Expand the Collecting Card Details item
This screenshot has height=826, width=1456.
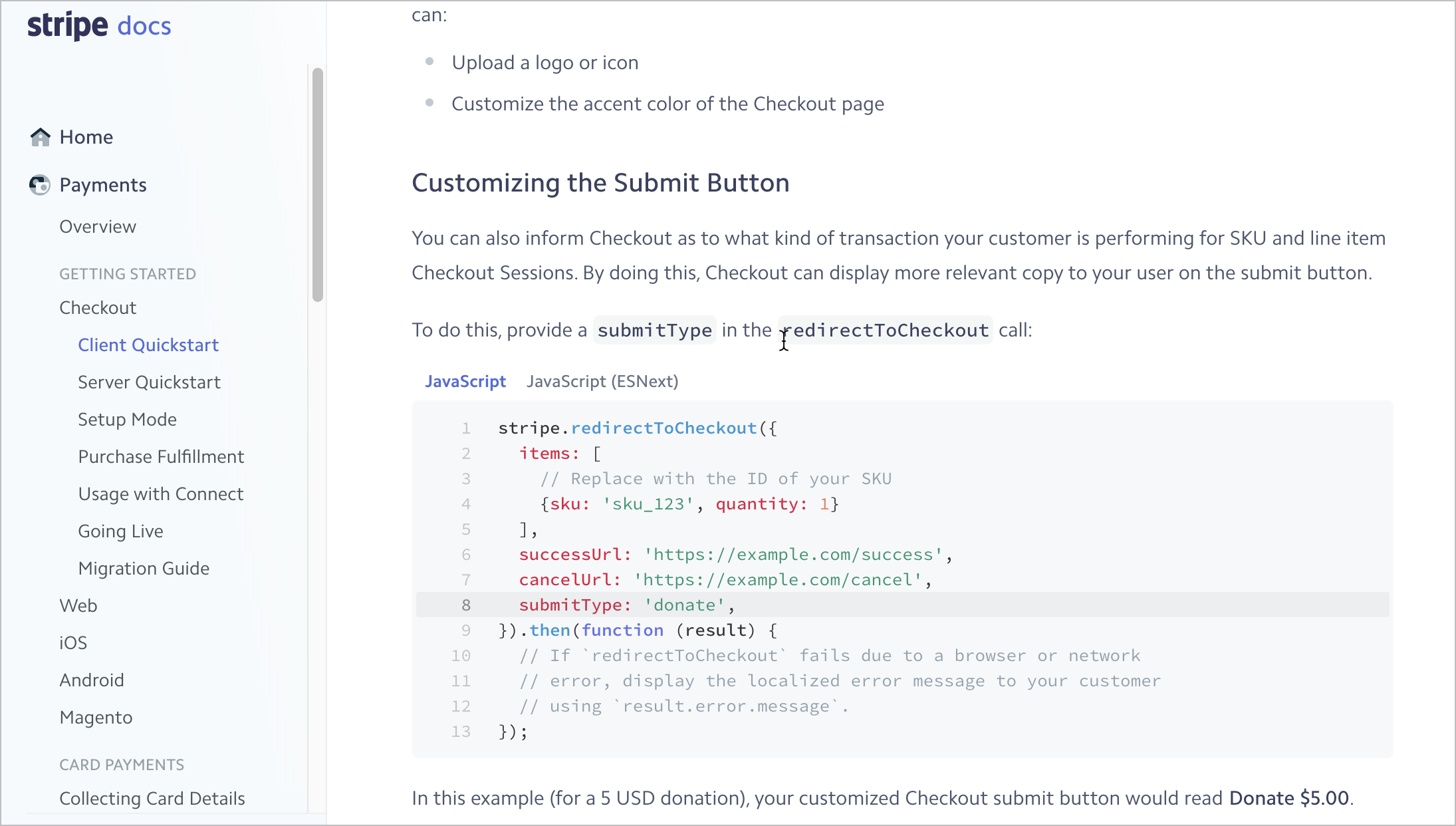pyautogui.click(x=152, y=798)
